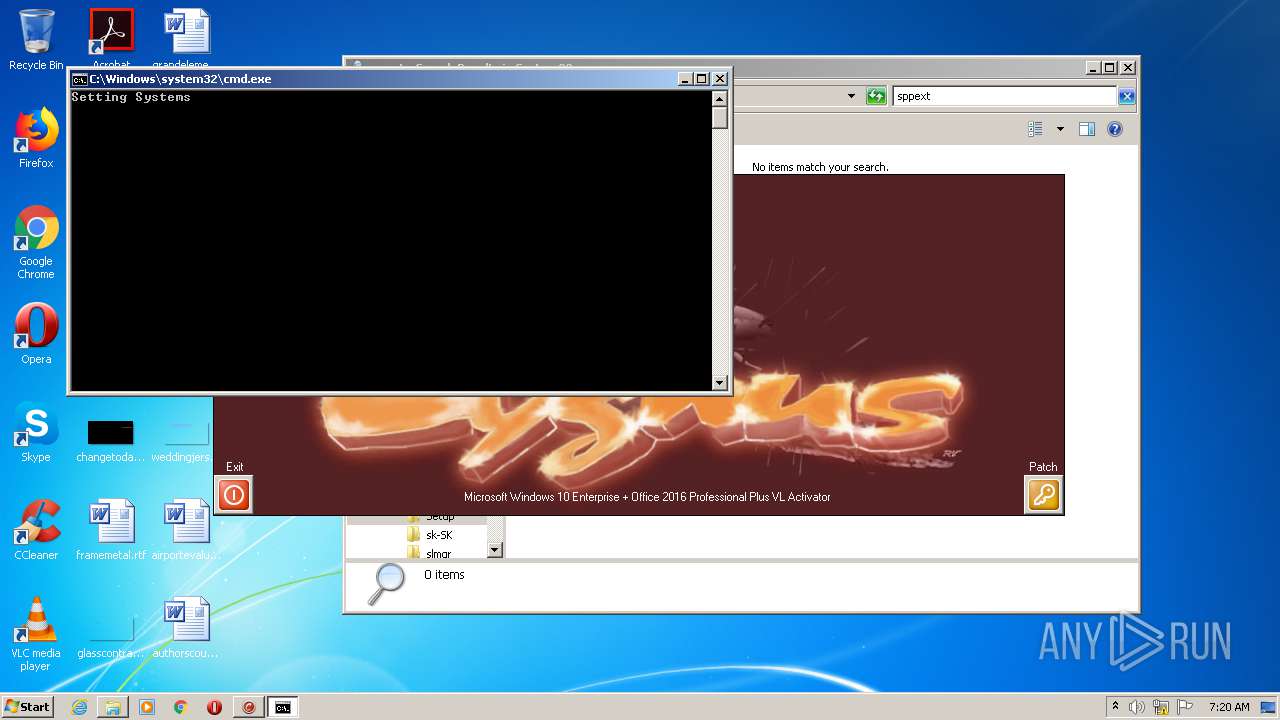1280x720 pixels.
Task: Click the 7:20 AM clock
Action: (1229, 707)
